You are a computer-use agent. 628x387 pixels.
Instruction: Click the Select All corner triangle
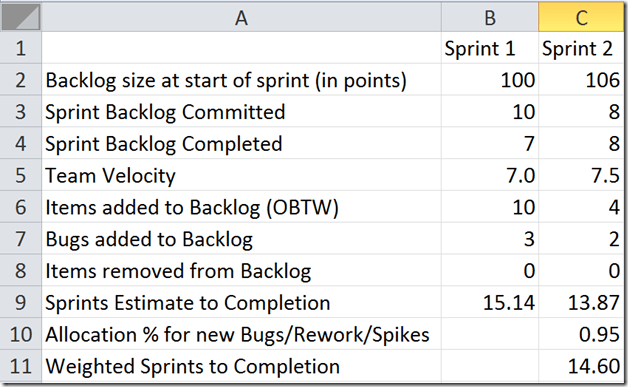pyautogui.click(x=21, y=16)
